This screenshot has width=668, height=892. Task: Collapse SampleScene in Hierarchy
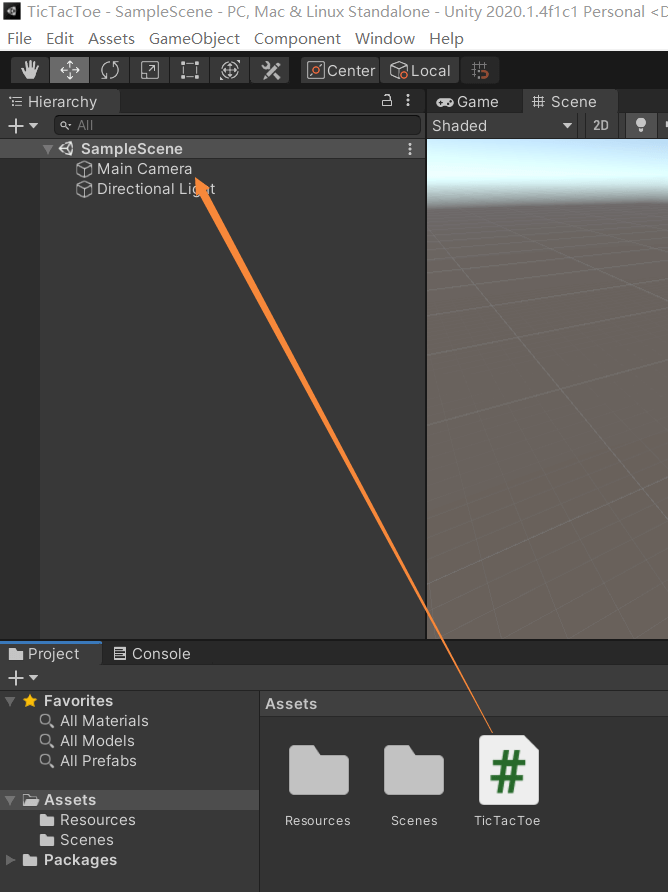[48, 149]
